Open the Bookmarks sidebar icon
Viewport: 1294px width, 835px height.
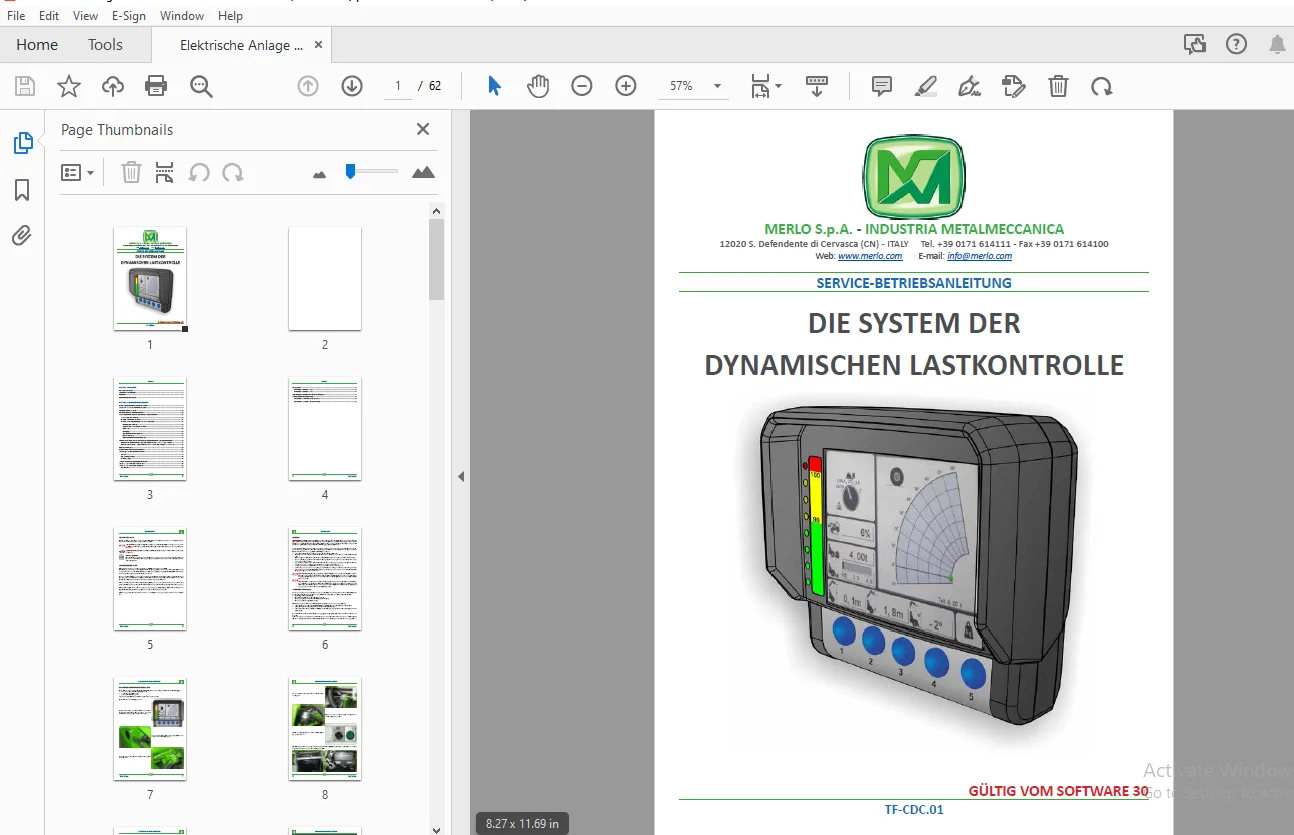click(22, 190)
